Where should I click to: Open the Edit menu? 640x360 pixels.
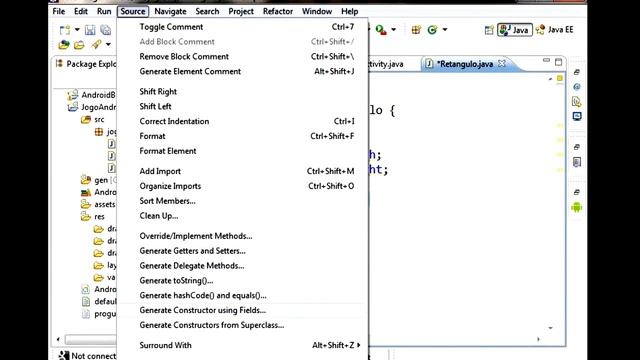[x=81, y=11]
